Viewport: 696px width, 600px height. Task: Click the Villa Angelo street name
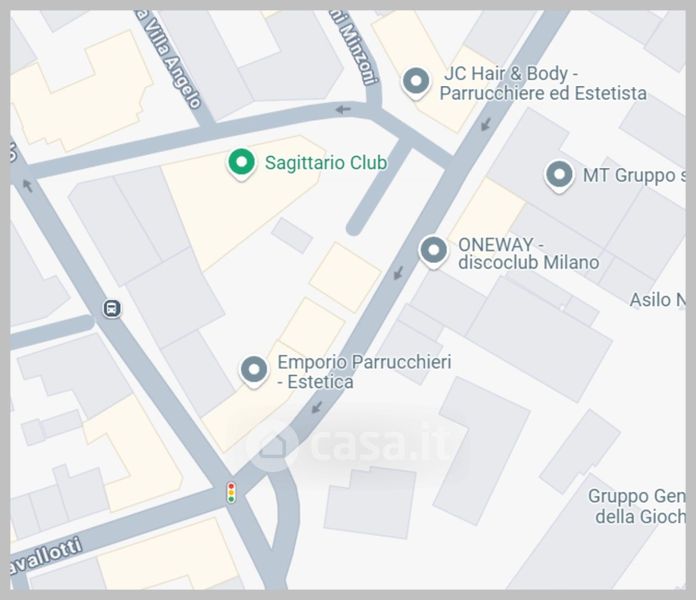click(169, 59)
